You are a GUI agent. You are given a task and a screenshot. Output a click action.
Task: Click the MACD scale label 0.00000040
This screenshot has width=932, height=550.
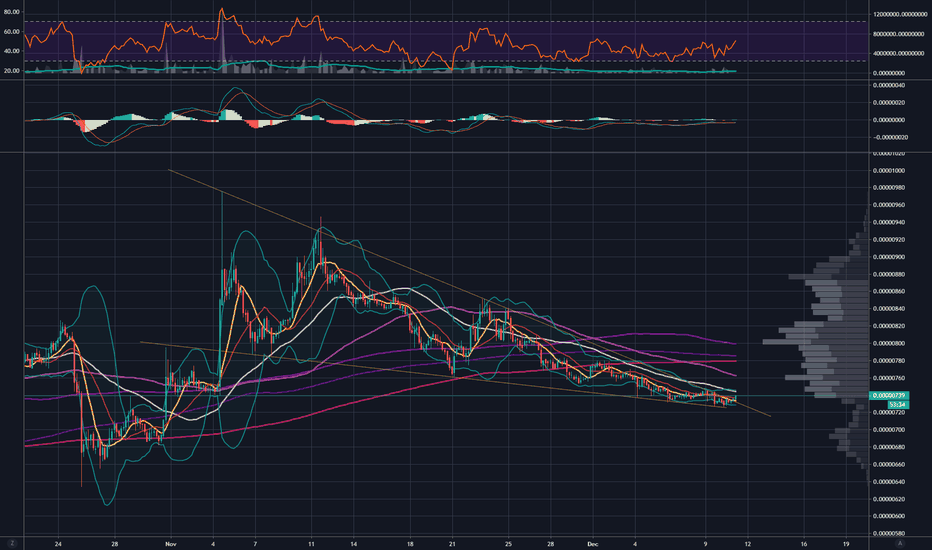tap(888, 85)
